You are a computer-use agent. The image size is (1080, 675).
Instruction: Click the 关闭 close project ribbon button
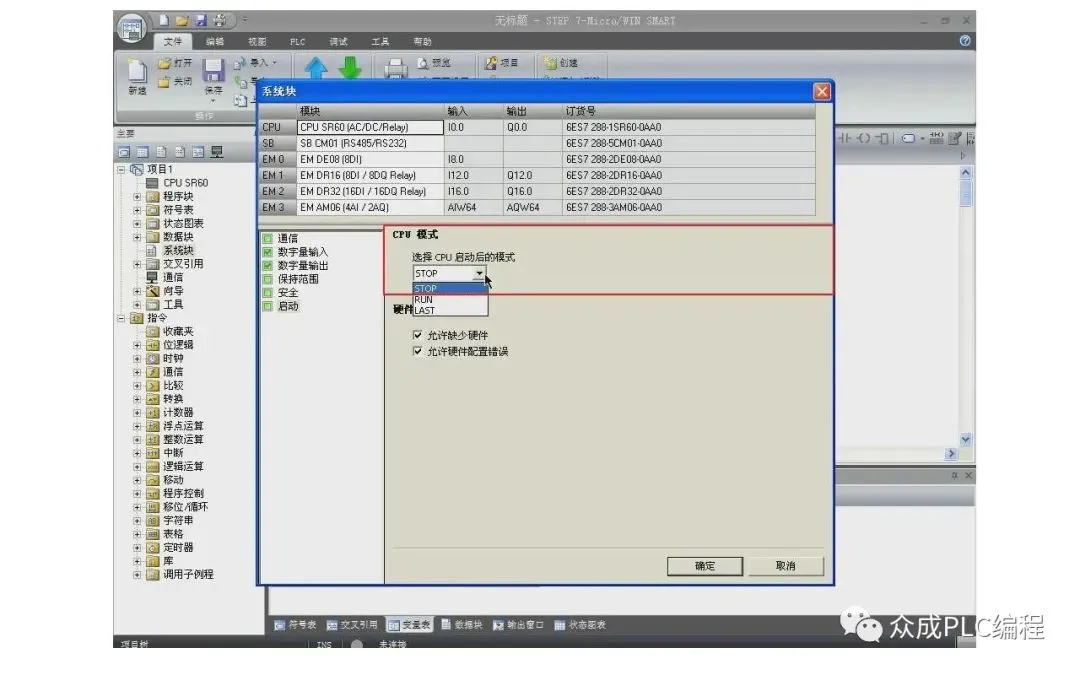175,82
